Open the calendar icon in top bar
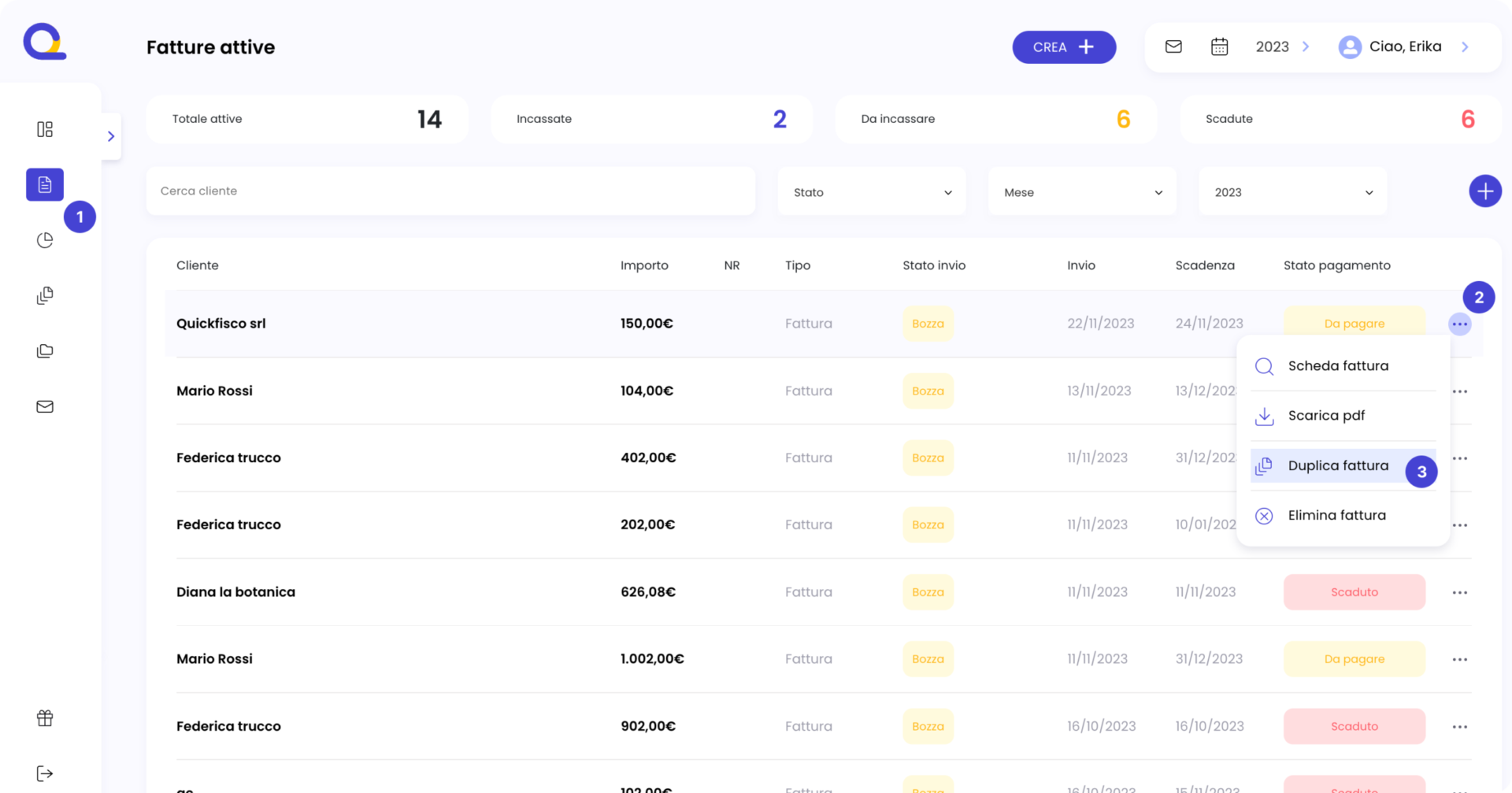Screen dimensions: 1512x793 [1219, 46]
